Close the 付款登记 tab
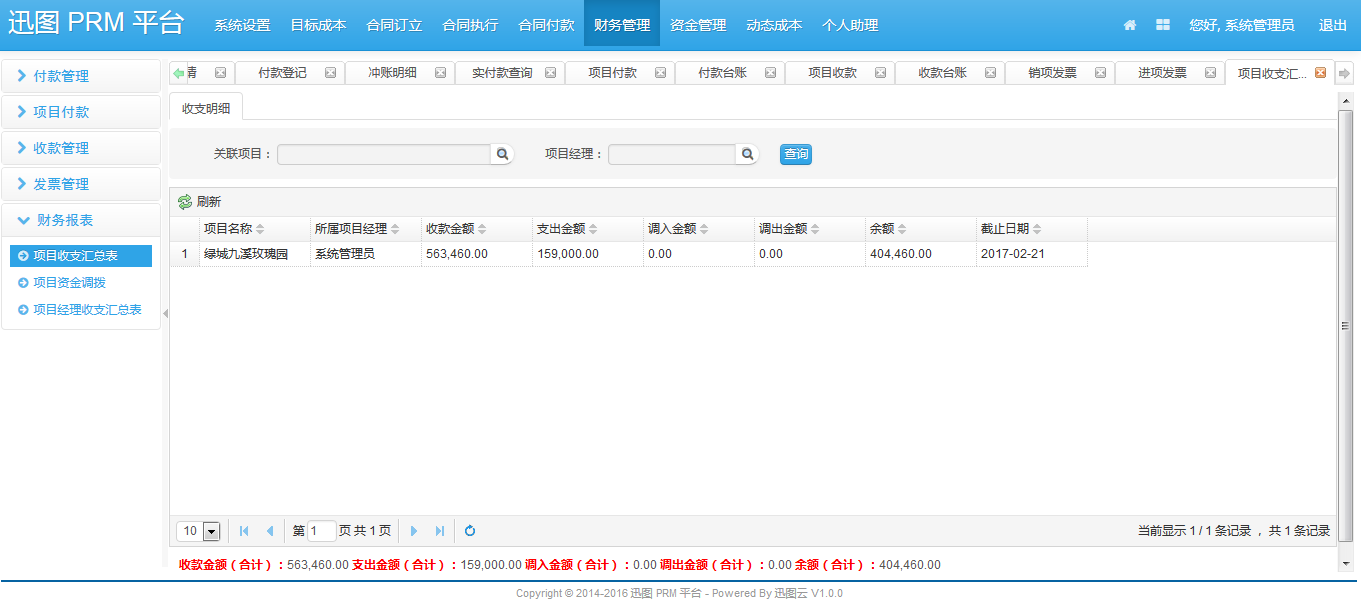The height and width of the screenshot is (606, 1361). [x=330, y=73]
